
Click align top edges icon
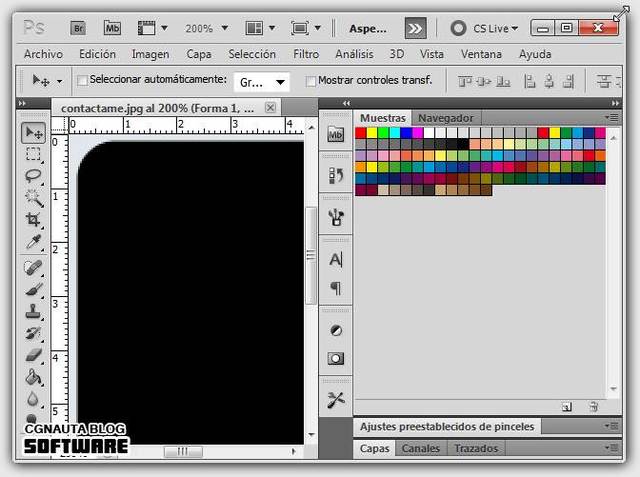(464, 82)
